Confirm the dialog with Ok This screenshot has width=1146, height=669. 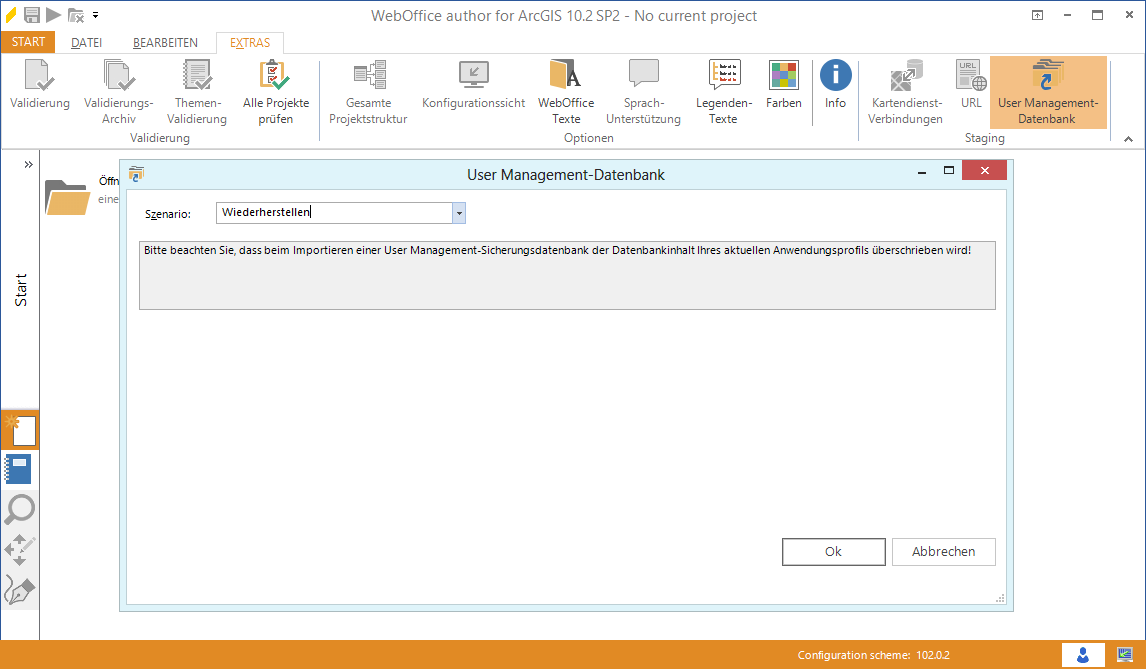[x=833, y=551]
